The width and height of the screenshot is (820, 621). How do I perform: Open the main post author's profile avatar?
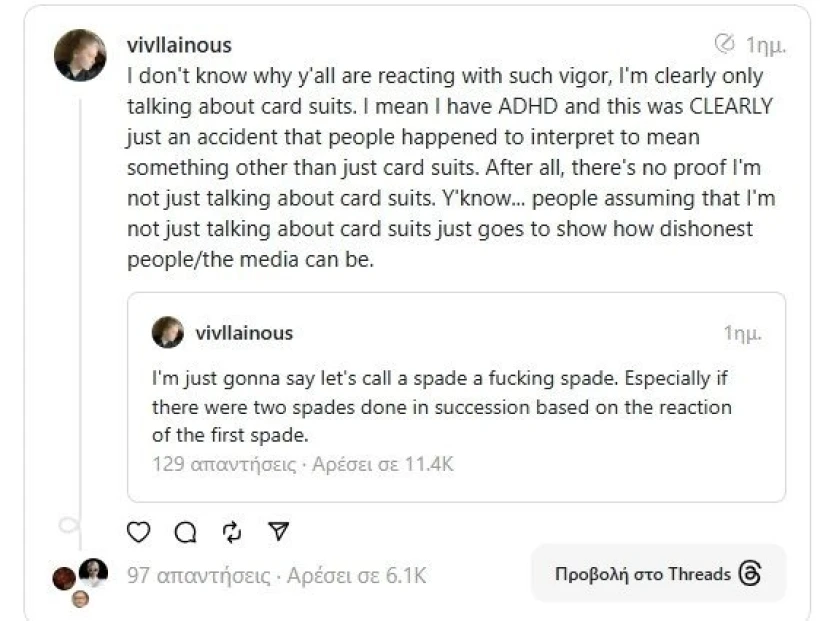point(80,55)
